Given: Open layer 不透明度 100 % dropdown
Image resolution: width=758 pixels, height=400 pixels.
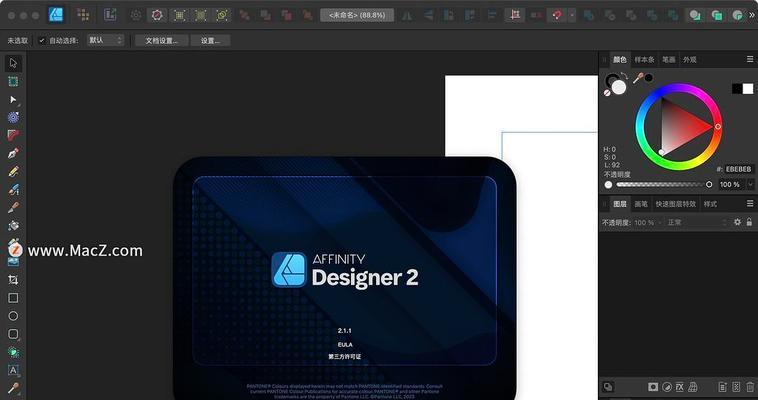Looking at the screenshot, I should pos(648,222).
